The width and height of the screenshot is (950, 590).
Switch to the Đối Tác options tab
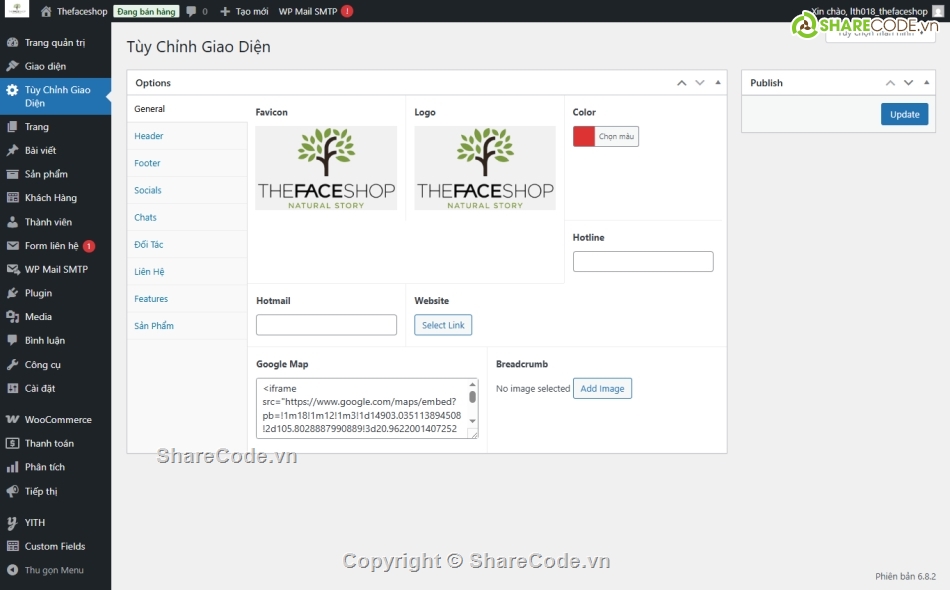(187, 245)
